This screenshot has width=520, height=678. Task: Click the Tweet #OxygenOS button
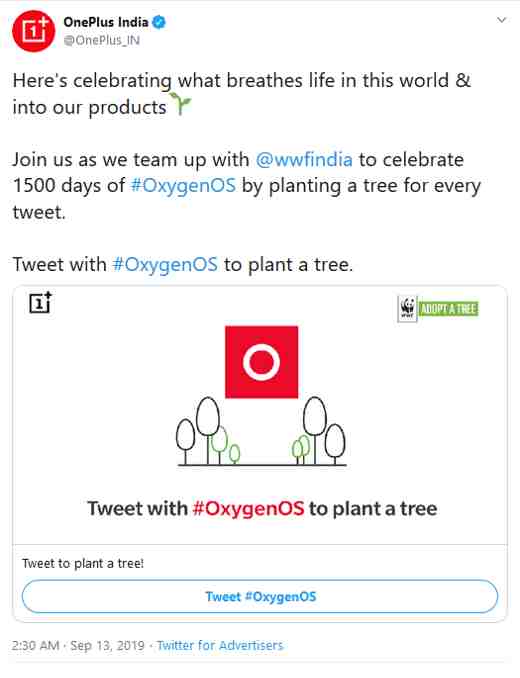260,597
